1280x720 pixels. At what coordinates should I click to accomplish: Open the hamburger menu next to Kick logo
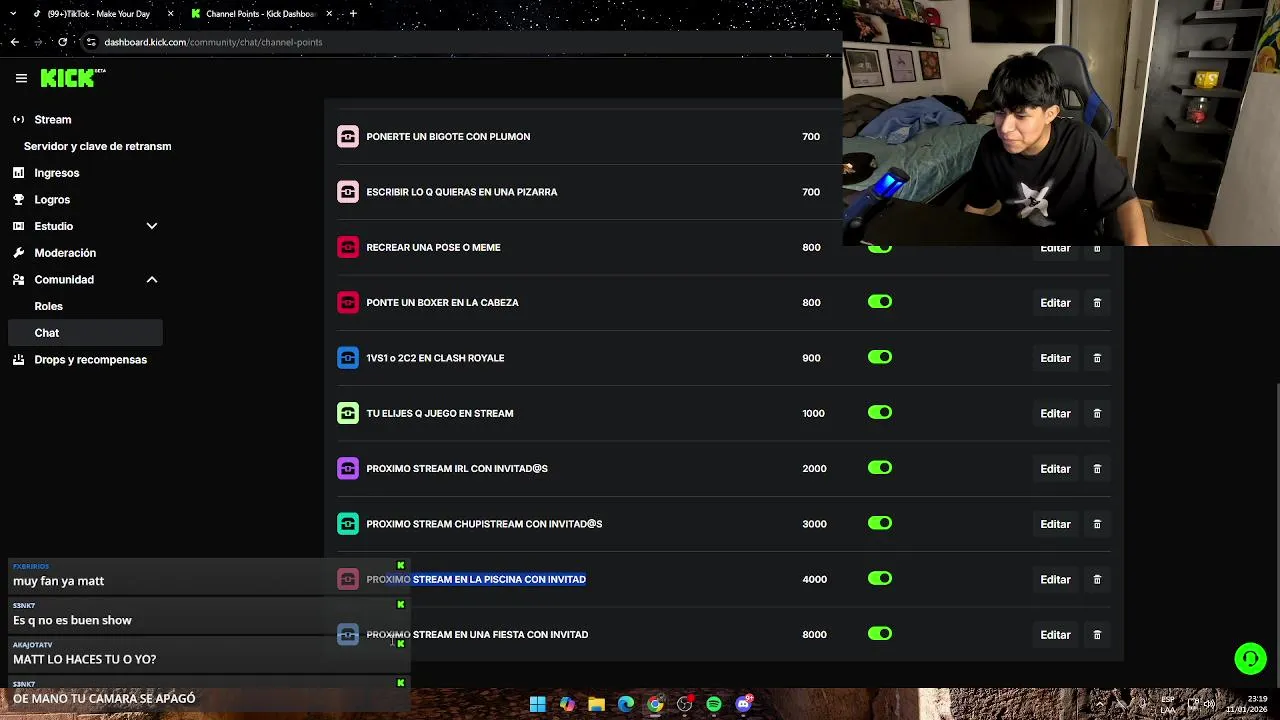21,78
